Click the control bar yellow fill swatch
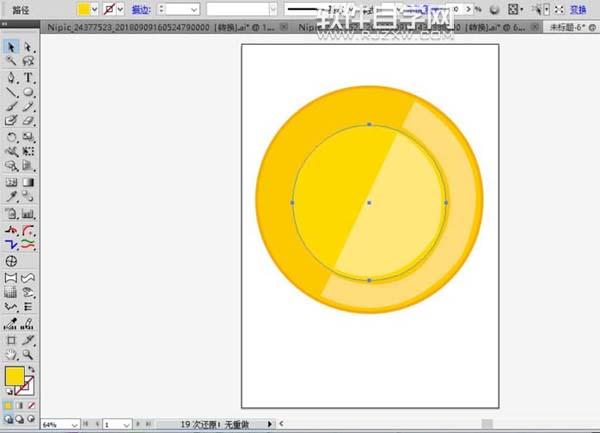Viewport: 600px width, 433px height. click(83, 9)
